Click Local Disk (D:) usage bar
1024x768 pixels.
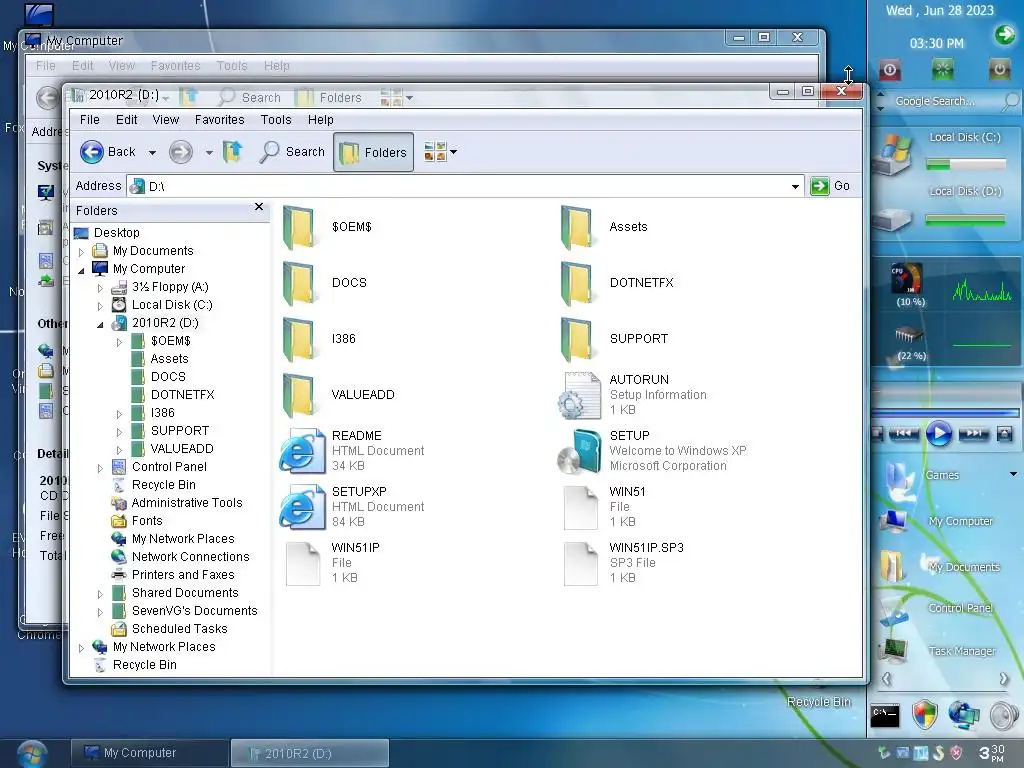coord(966,220)
